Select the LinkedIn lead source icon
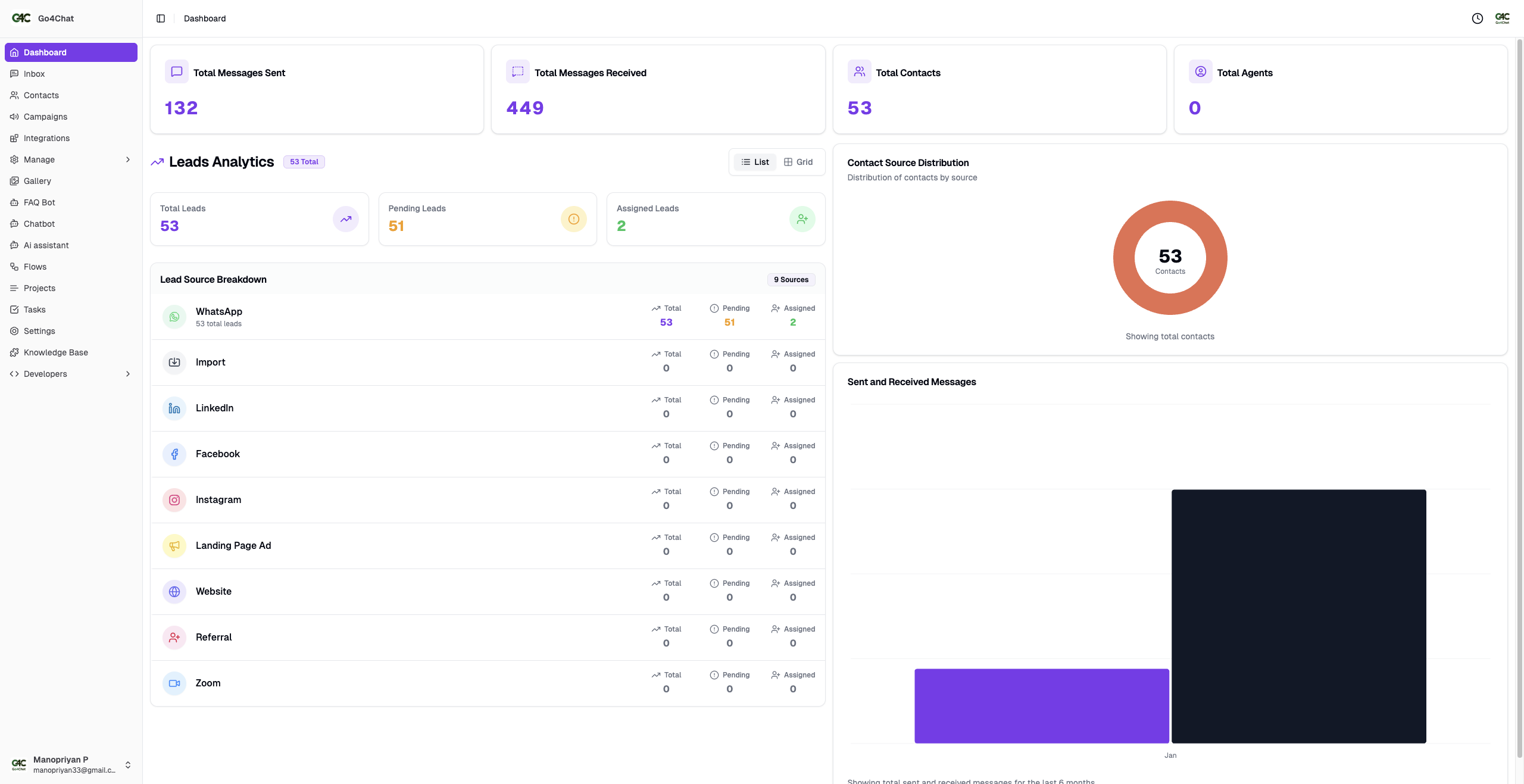Viewport: 1524px width, 784px height. 174,408
